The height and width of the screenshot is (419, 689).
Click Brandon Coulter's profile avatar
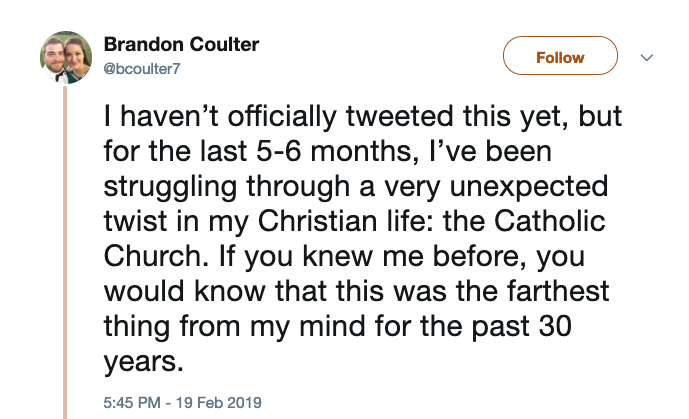[x=64, y=60]
